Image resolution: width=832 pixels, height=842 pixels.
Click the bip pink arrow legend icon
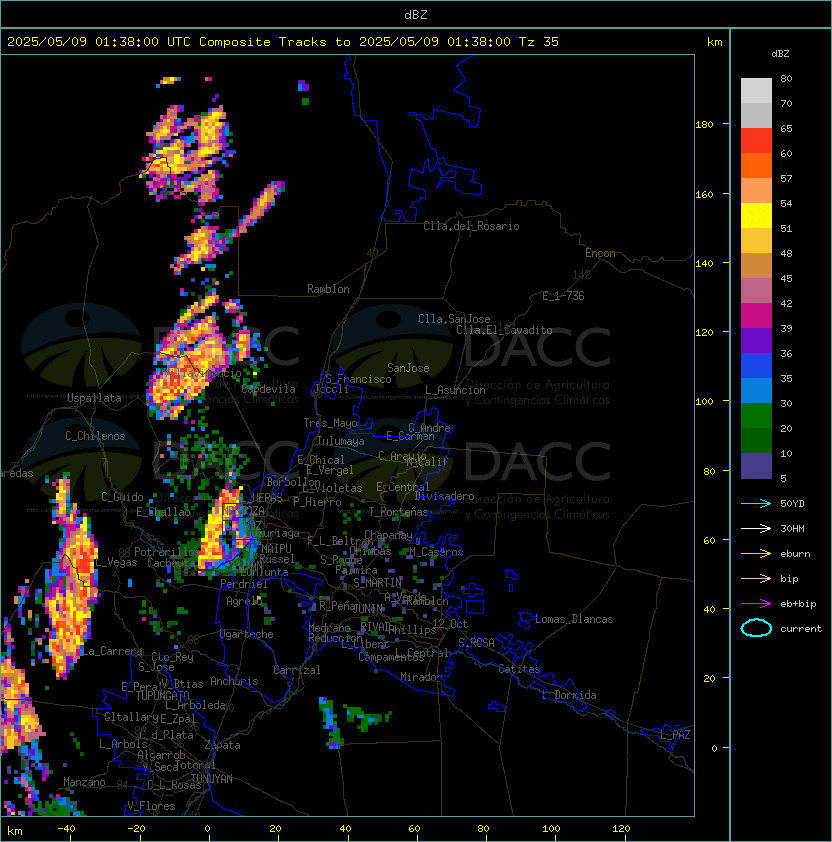(756, 578)
